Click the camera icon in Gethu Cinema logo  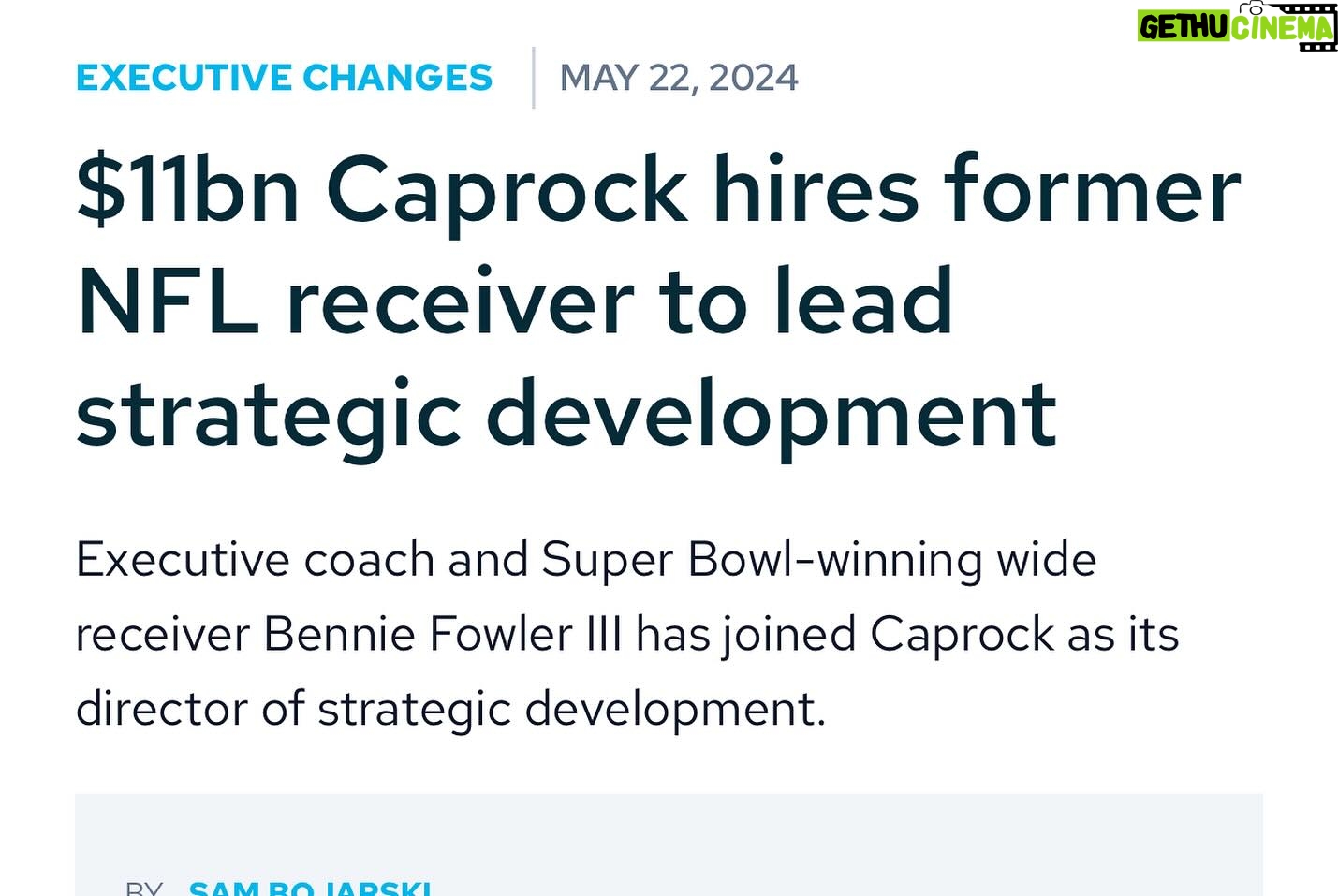click(1252, 8)
